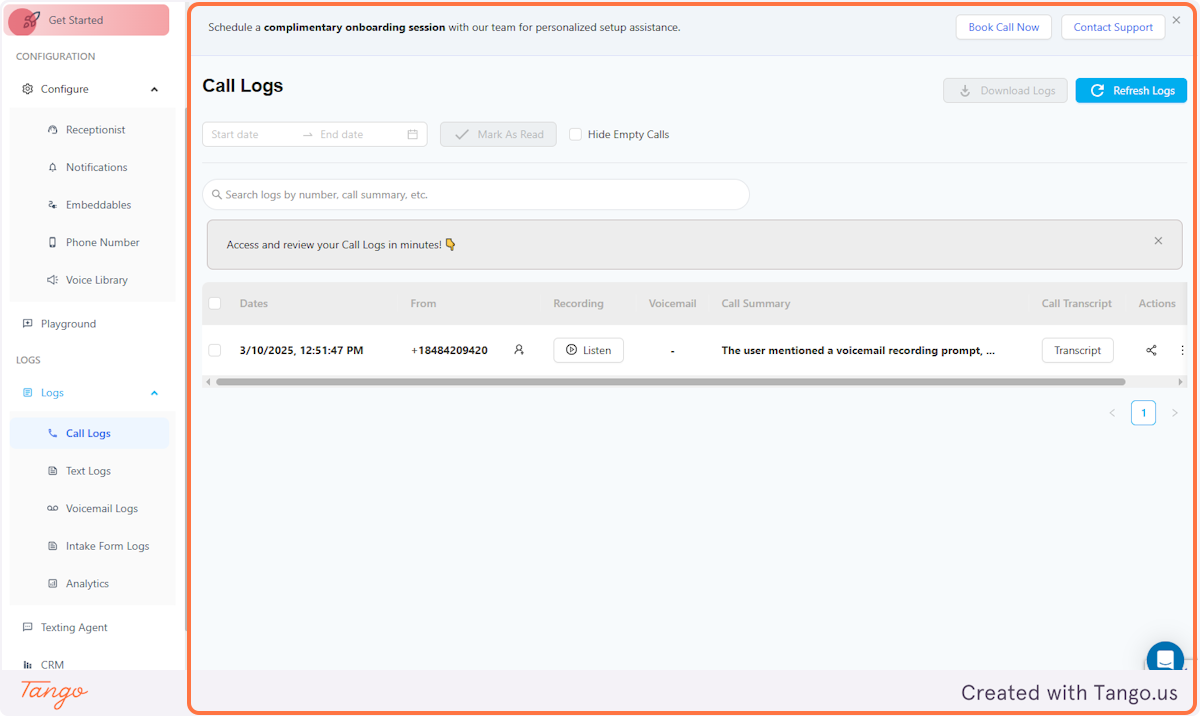This screenshot has height=716, width=1200.
Task: Click the Analytics chart icon
Action: point(53,584)
